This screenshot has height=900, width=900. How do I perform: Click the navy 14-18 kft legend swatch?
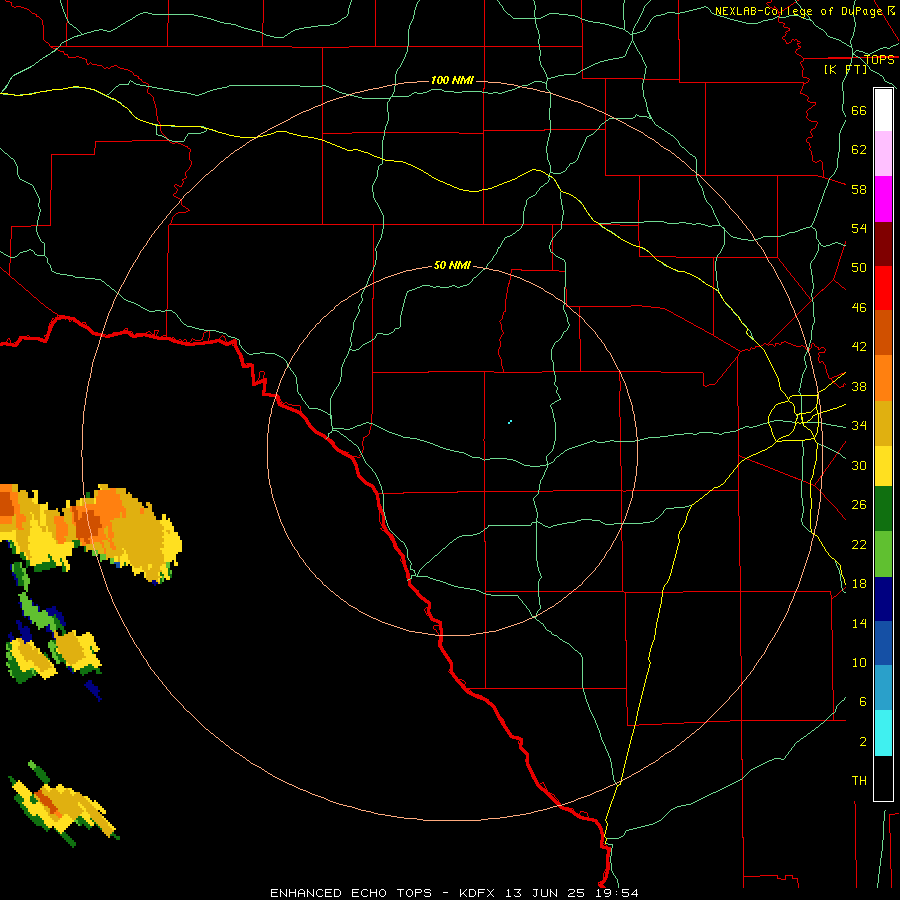(883, 599)
